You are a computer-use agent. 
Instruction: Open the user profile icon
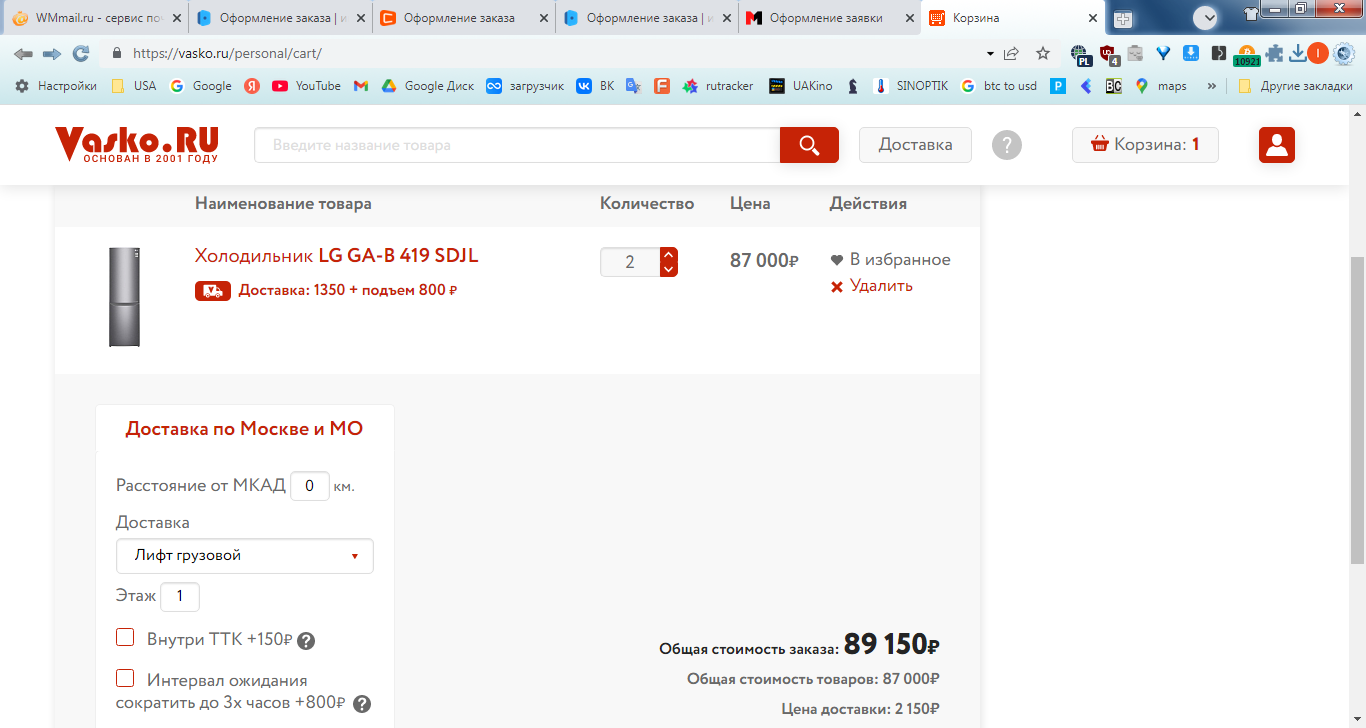1277,145
